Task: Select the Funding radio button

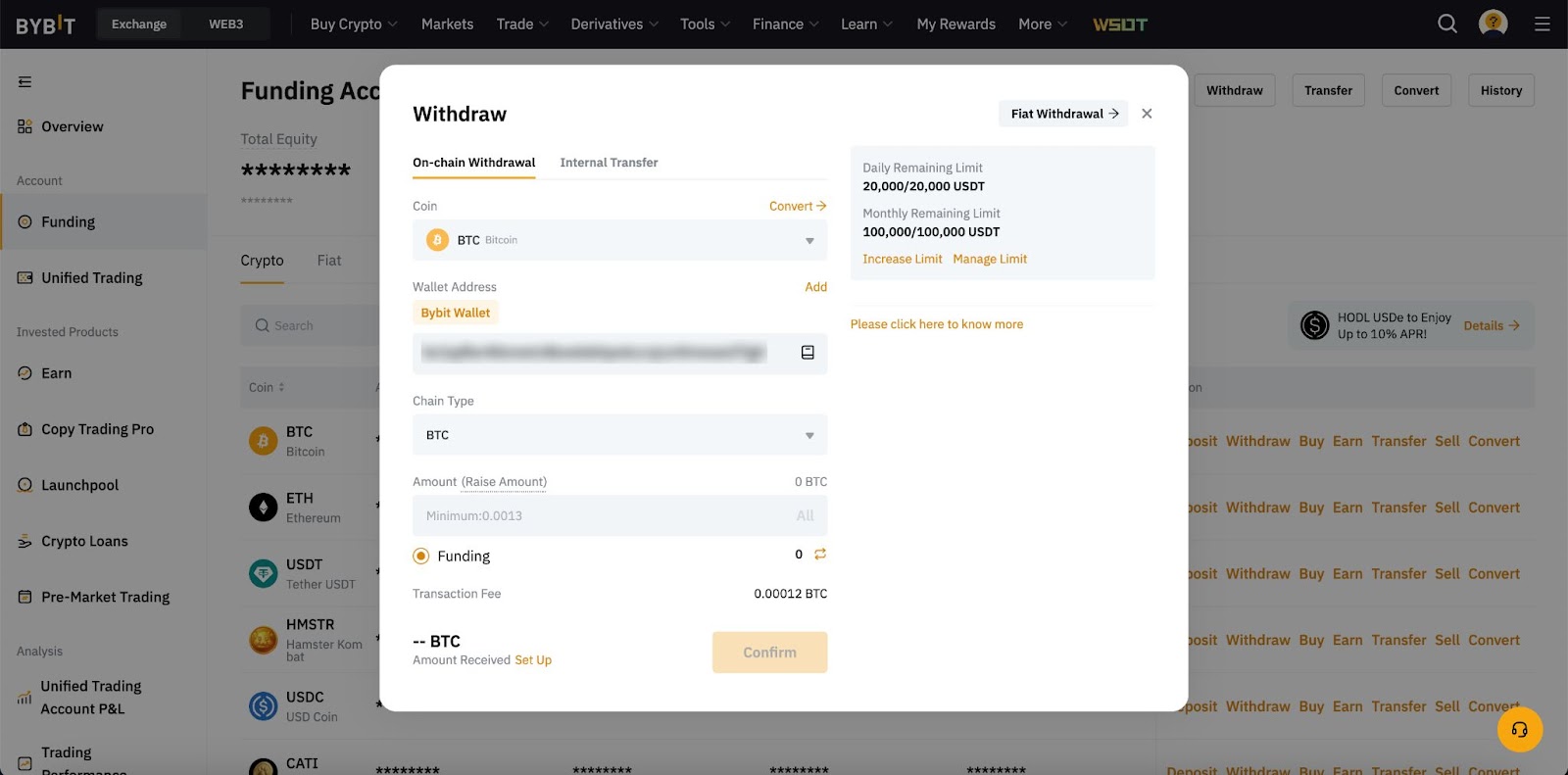Action: (421, 557)
